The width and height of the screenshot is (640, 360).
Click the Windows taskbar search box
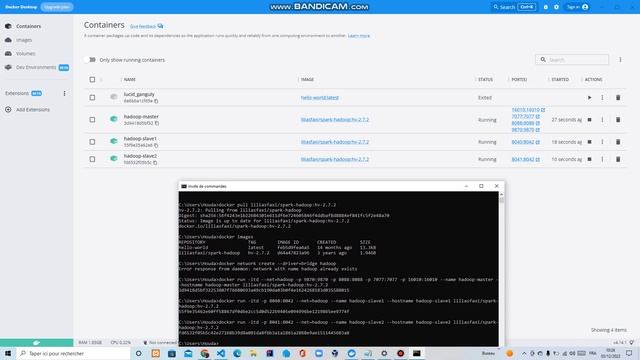point(73,353)
